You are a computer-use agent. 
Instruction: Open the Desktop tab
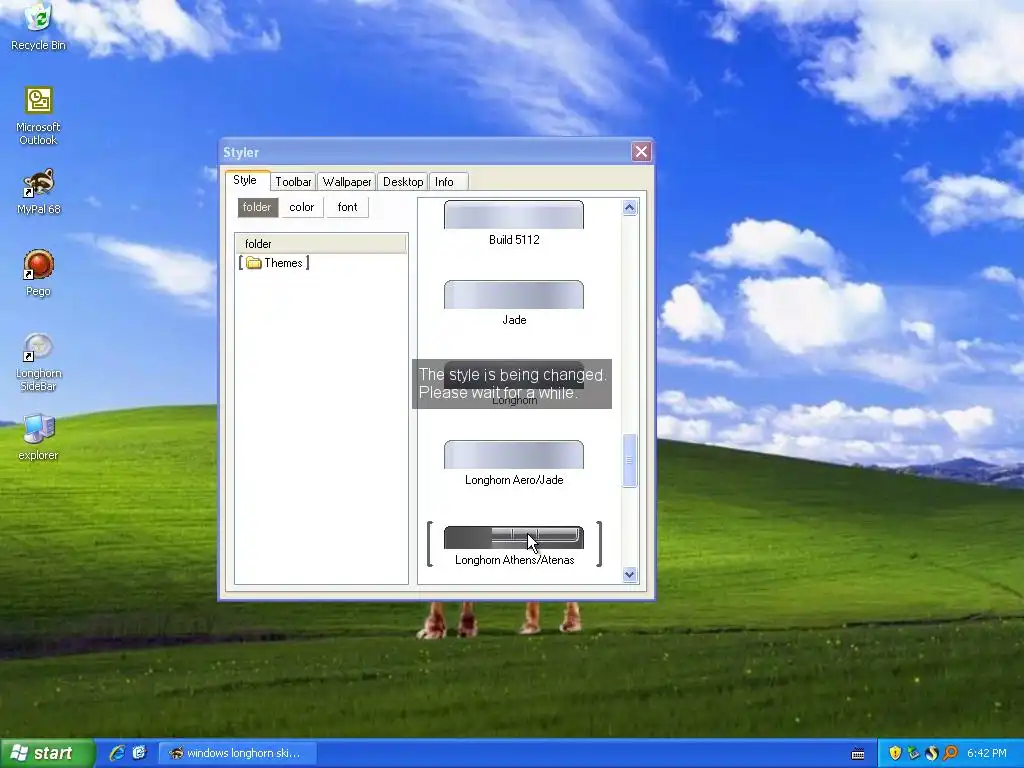point(403,182)
